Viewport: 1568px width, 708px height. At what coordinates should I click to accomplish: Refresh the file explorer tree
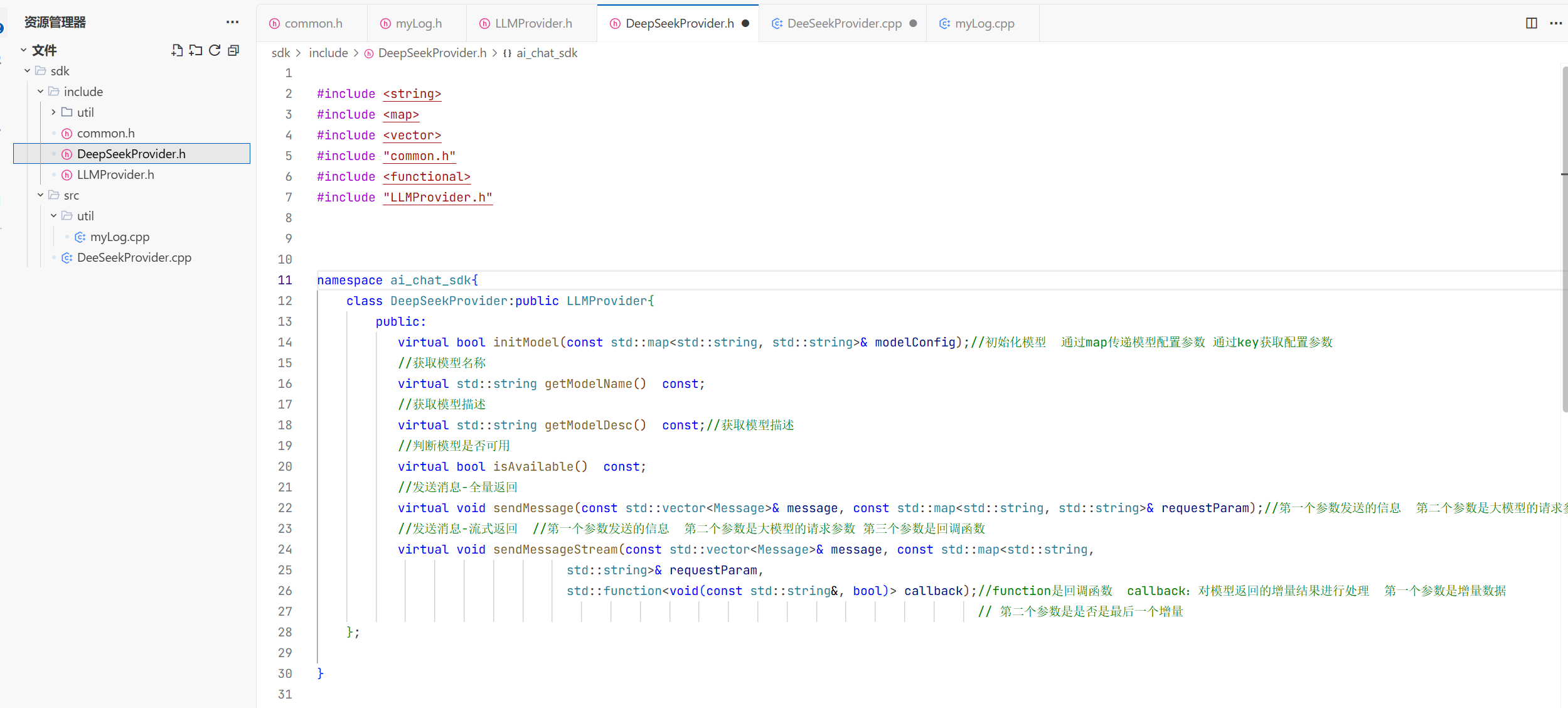coord(215,50)
